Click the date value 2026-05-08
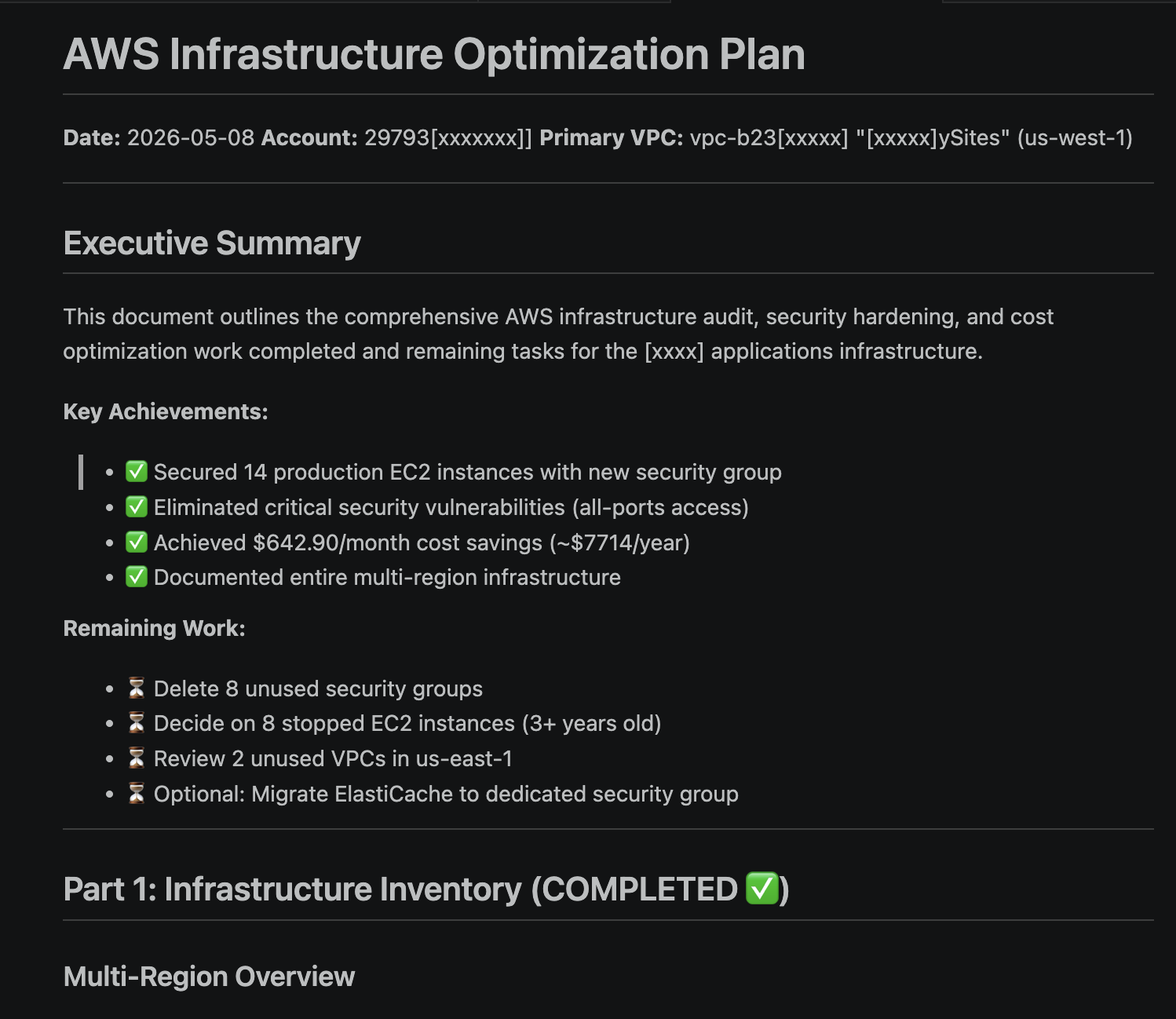This screenshot has width=1176, height=1019. [x=191, y=137]
